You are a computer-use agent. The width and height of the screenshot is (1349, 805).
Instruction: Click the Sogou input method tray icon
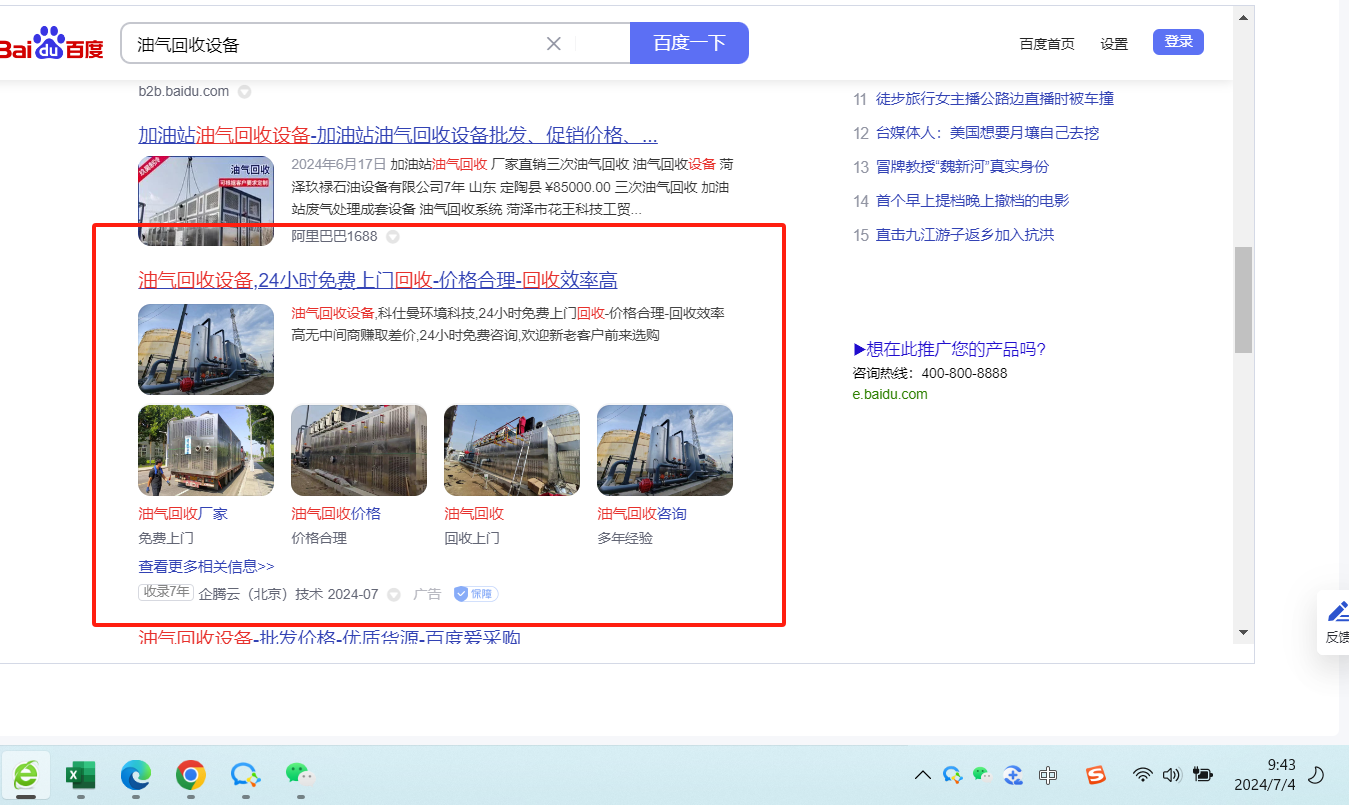(x=1096, y=775)
